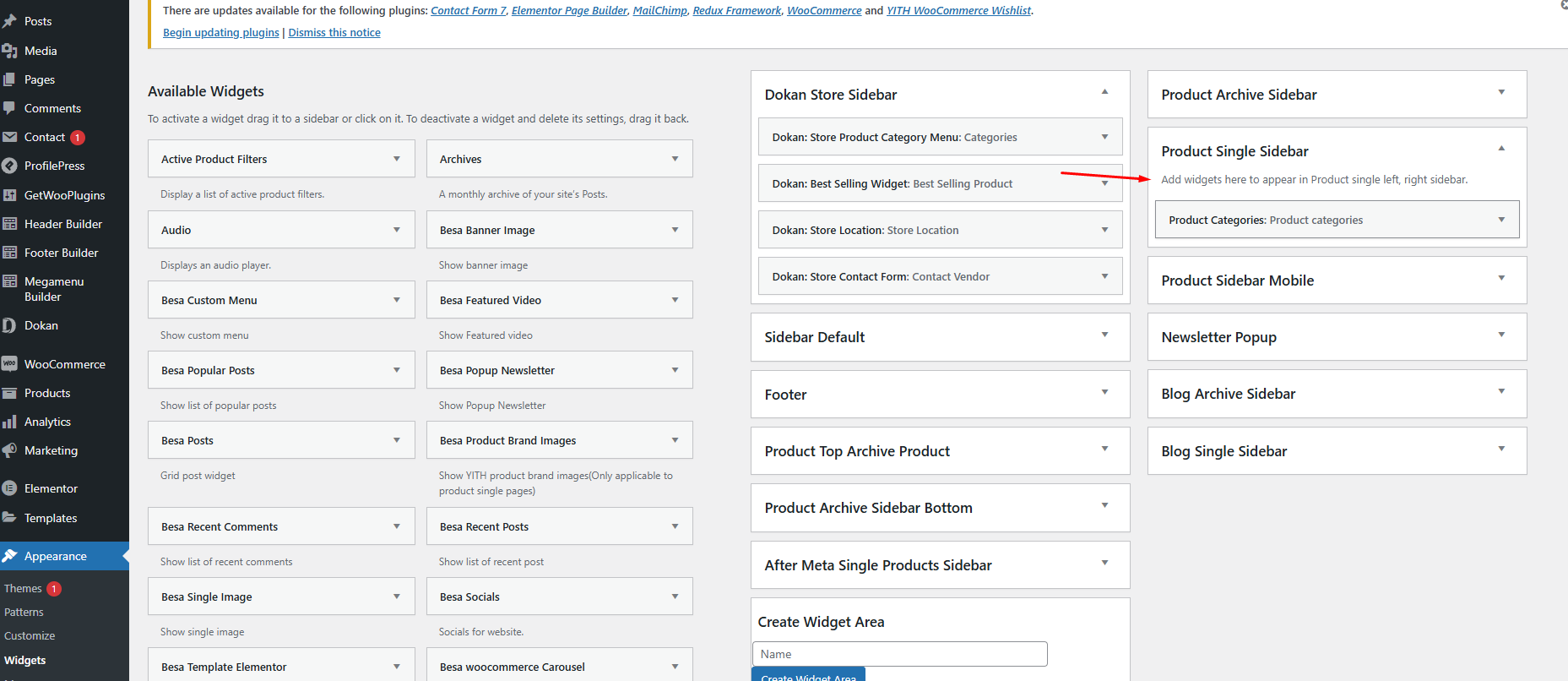Expand After Meta Single Products Sidebar
This screenshot has width=1568, height=681.
coord(1104,563)
